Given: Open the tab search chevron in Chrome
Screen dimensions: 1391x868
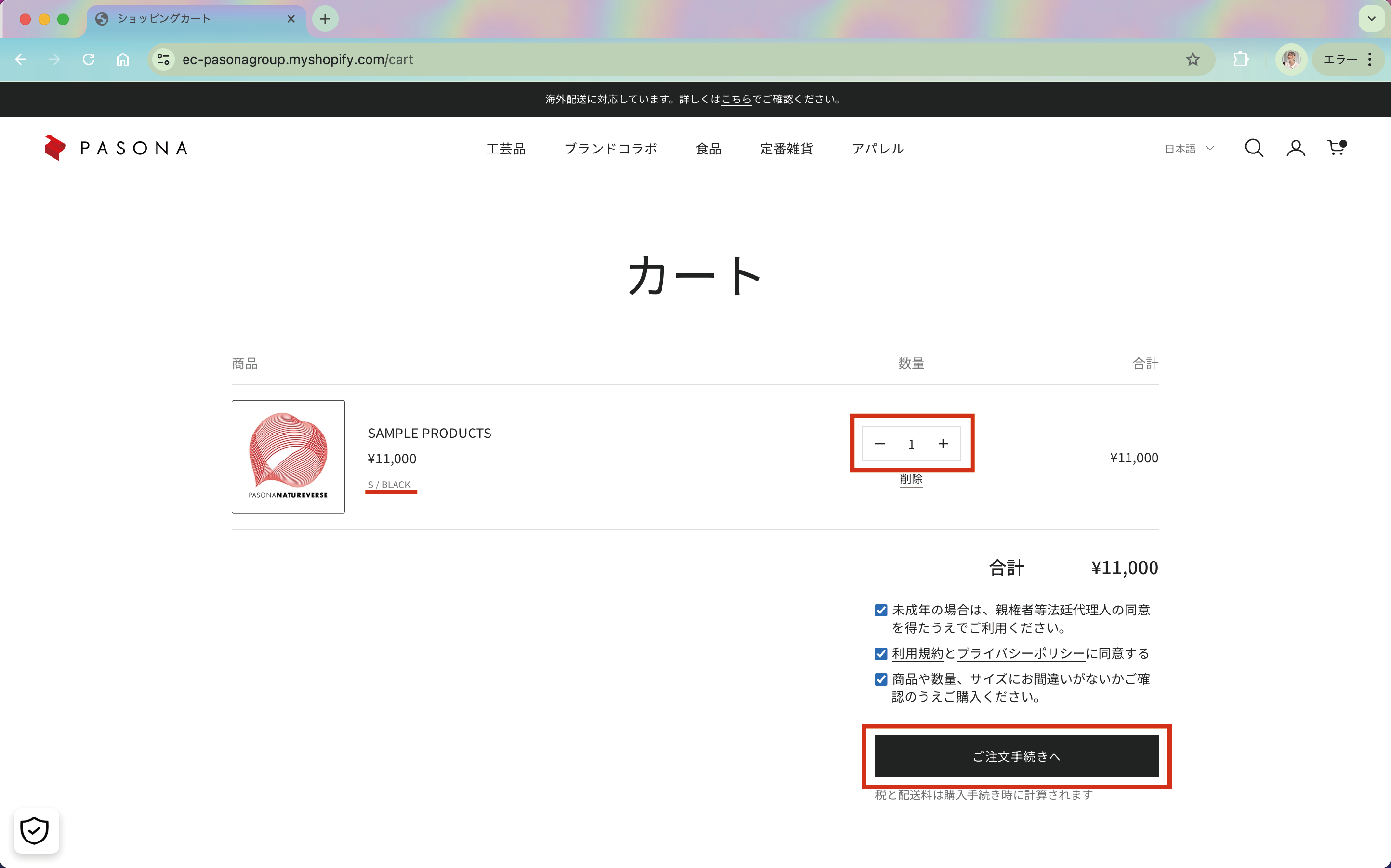Looking at the screenshot, I should click(x=1371, y=19).
